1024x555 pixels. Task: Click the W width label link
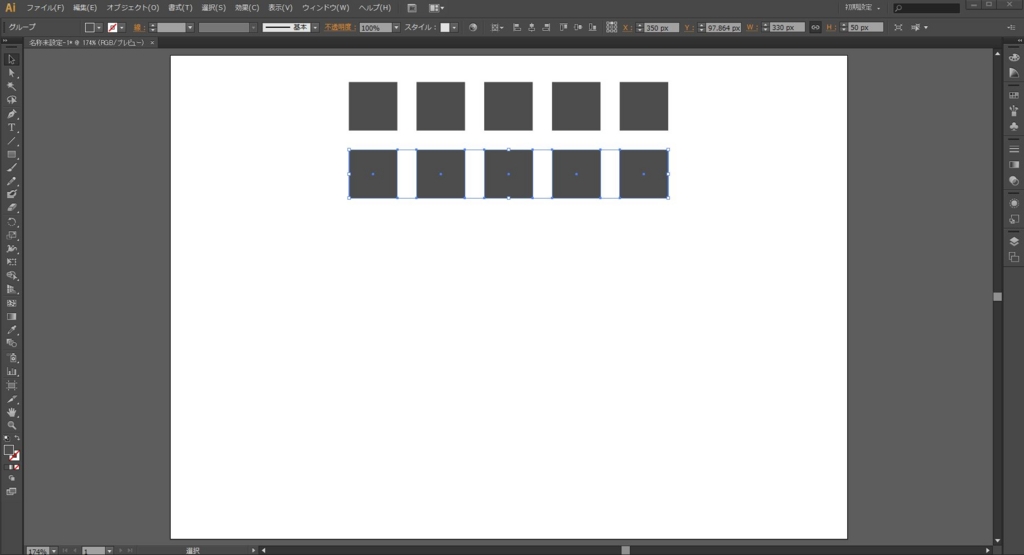pyautogui.click(x=752, y=27)
